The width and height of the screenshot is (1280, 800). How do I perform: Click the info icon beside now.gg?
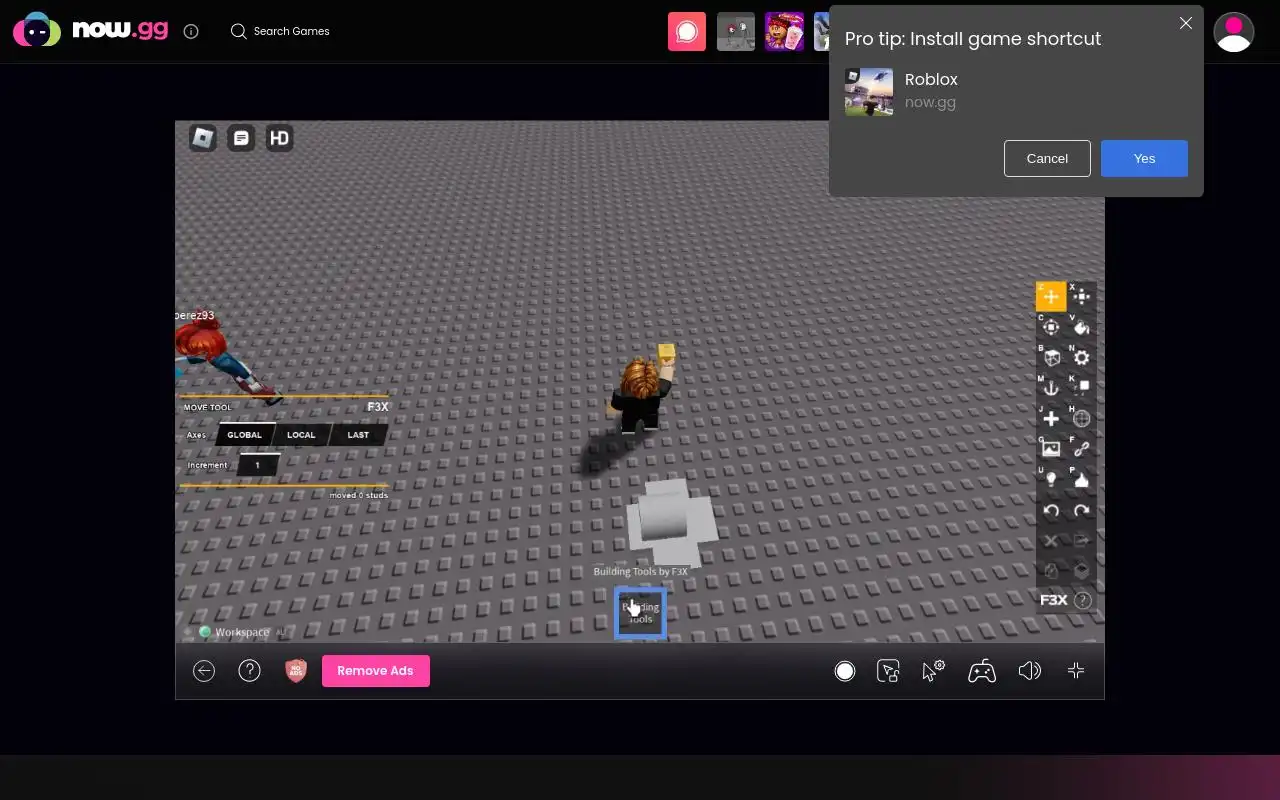(x=191, y=31)
